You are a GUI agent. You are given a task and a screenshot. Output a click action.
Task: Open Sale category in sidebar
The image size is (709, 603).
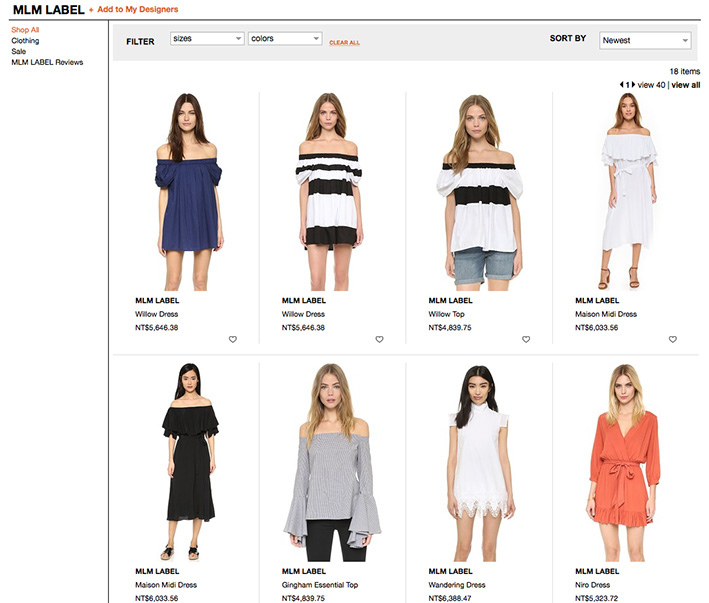click(19, 52)
